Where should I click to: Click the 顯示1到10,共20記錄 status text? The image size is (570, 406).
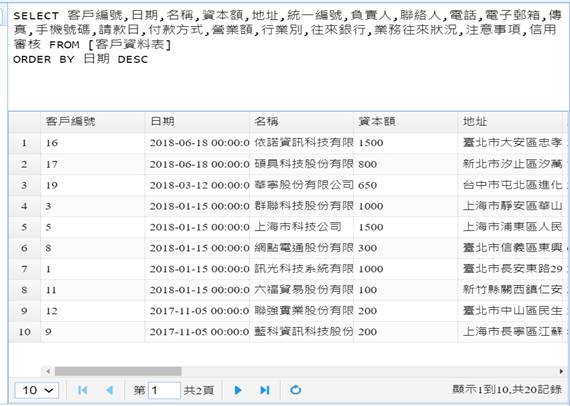(x=507, y=390)
